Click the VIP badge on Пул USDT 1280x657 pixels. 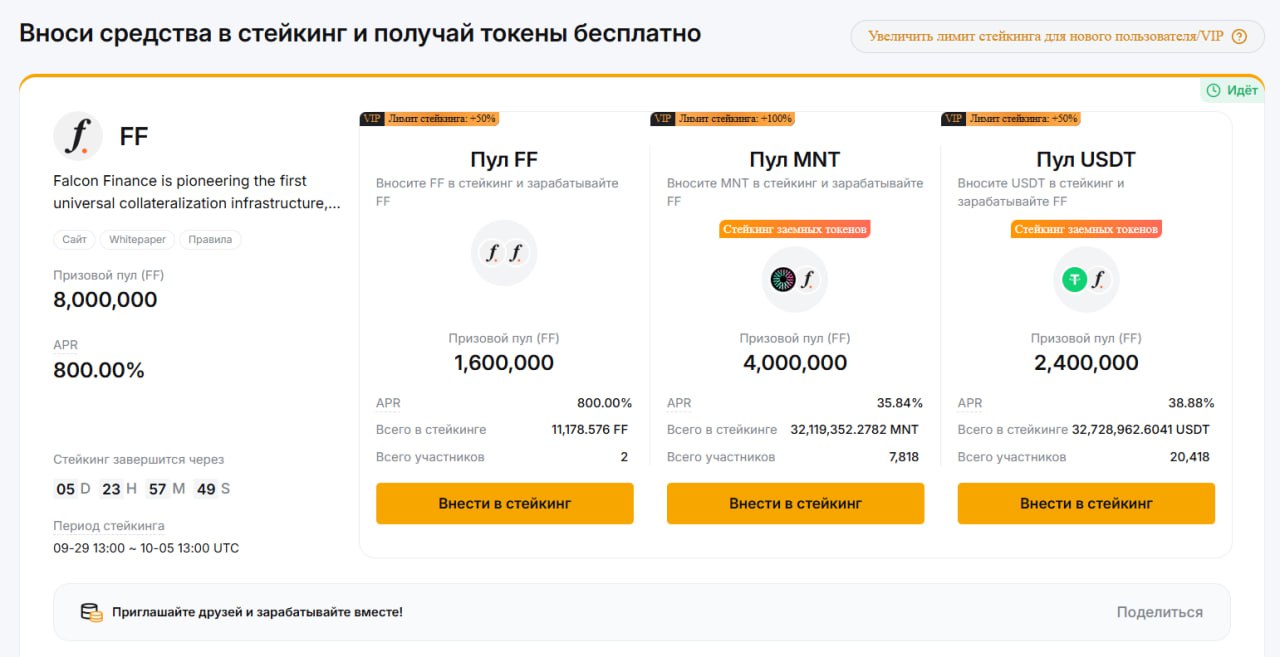click(x=953, y=118)
